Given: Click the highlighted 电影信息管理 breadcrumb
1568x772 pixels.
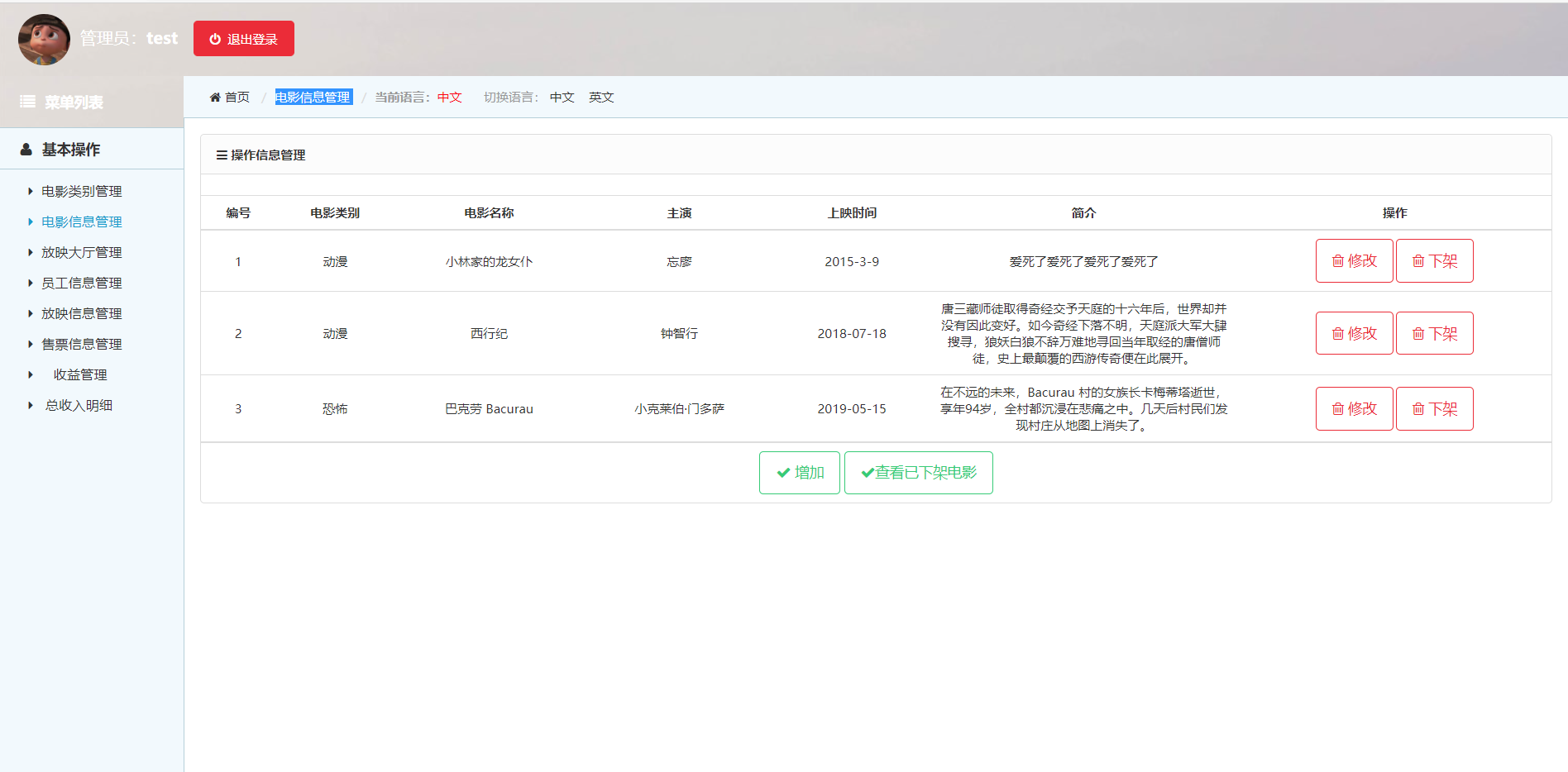Looking at the screenshot, I should 313,97.
